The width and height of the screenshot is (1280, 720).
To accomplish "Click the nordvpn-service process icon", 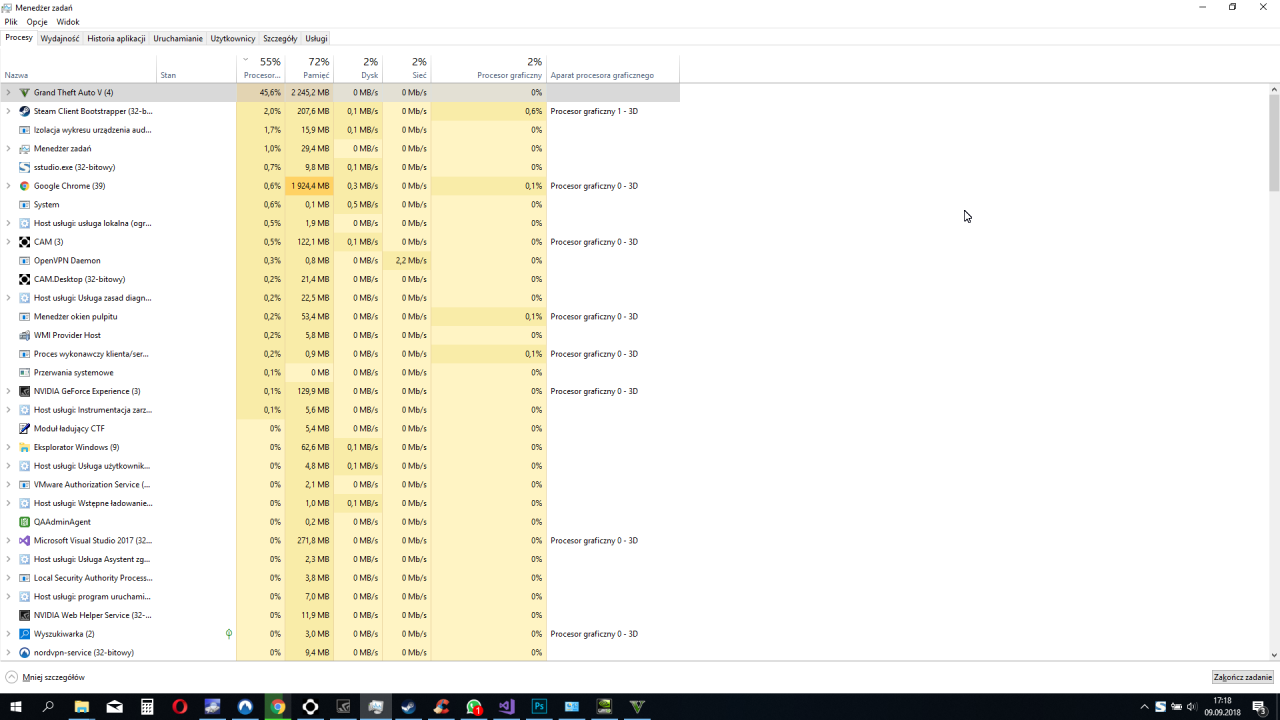I will tap(25, 652).
